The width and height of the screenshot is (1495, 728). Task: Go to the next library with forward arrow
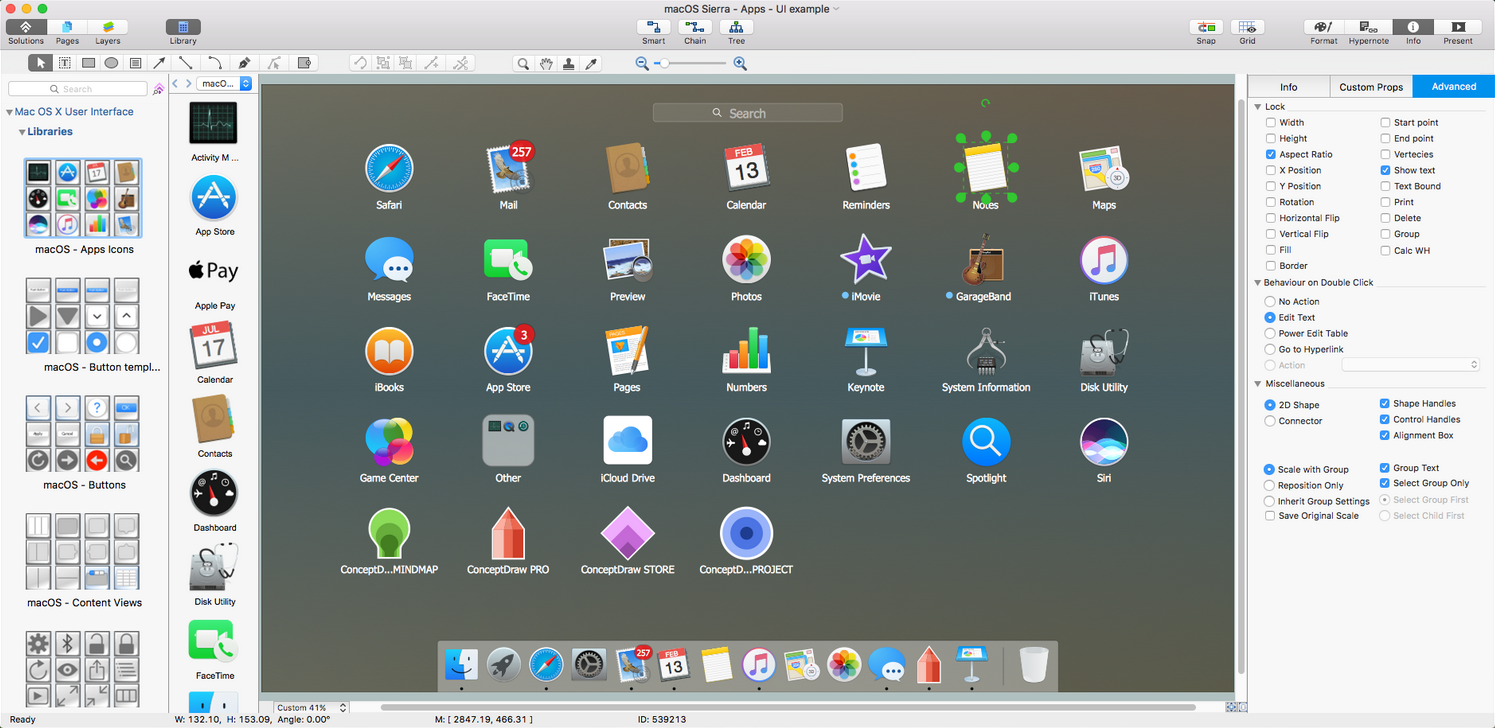189,83
